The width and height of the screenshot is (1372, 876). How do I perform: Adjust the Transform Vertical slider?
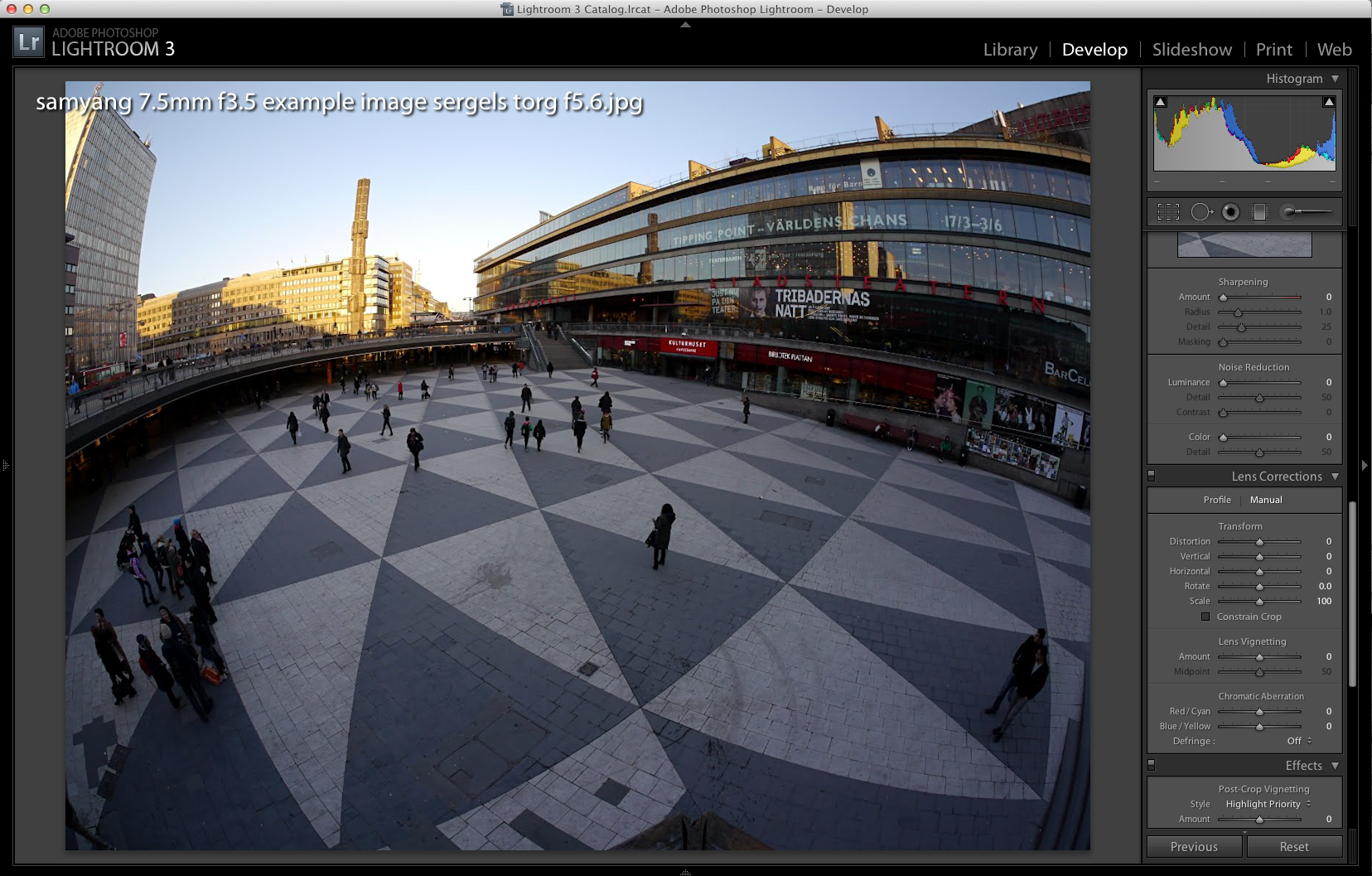pyautogui.click(x=1259, y=556)
